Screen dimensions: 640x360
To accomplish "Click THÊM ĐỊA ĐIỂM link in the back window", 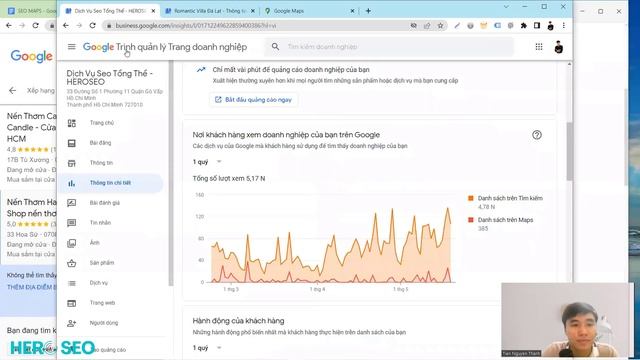I will (x=31, y=287).
